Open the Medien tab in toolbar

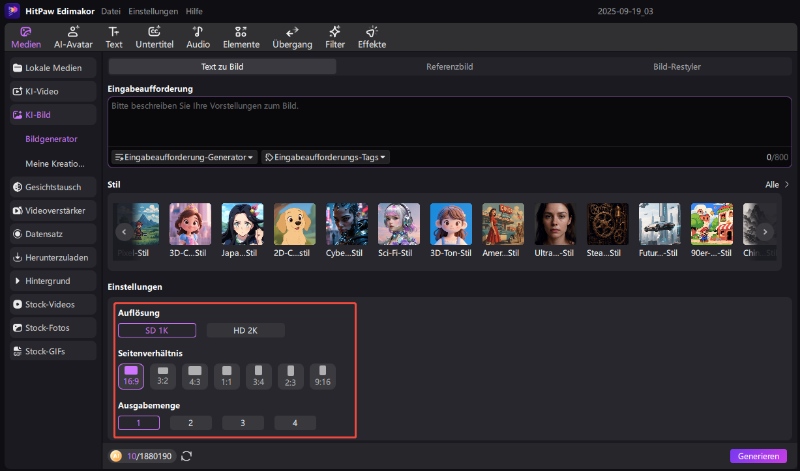(x=26, y=37)
